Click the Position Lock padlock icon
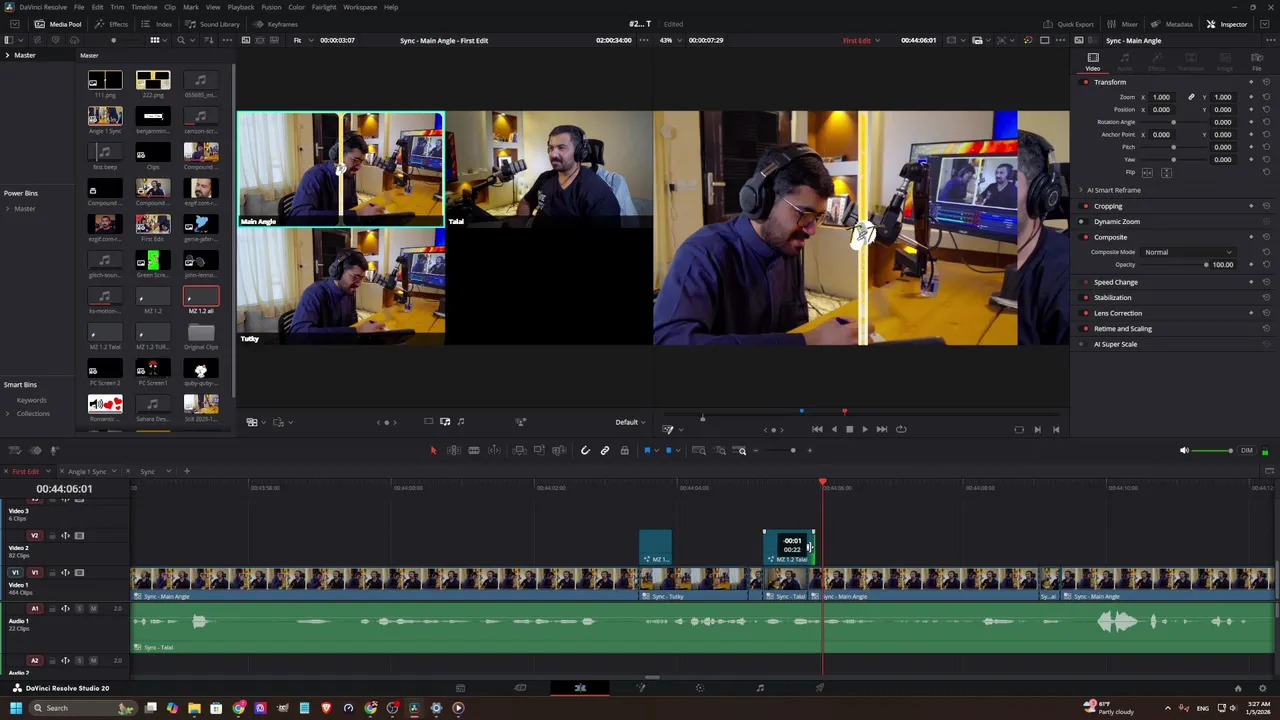1280x720 pixels. click(625, 451)
